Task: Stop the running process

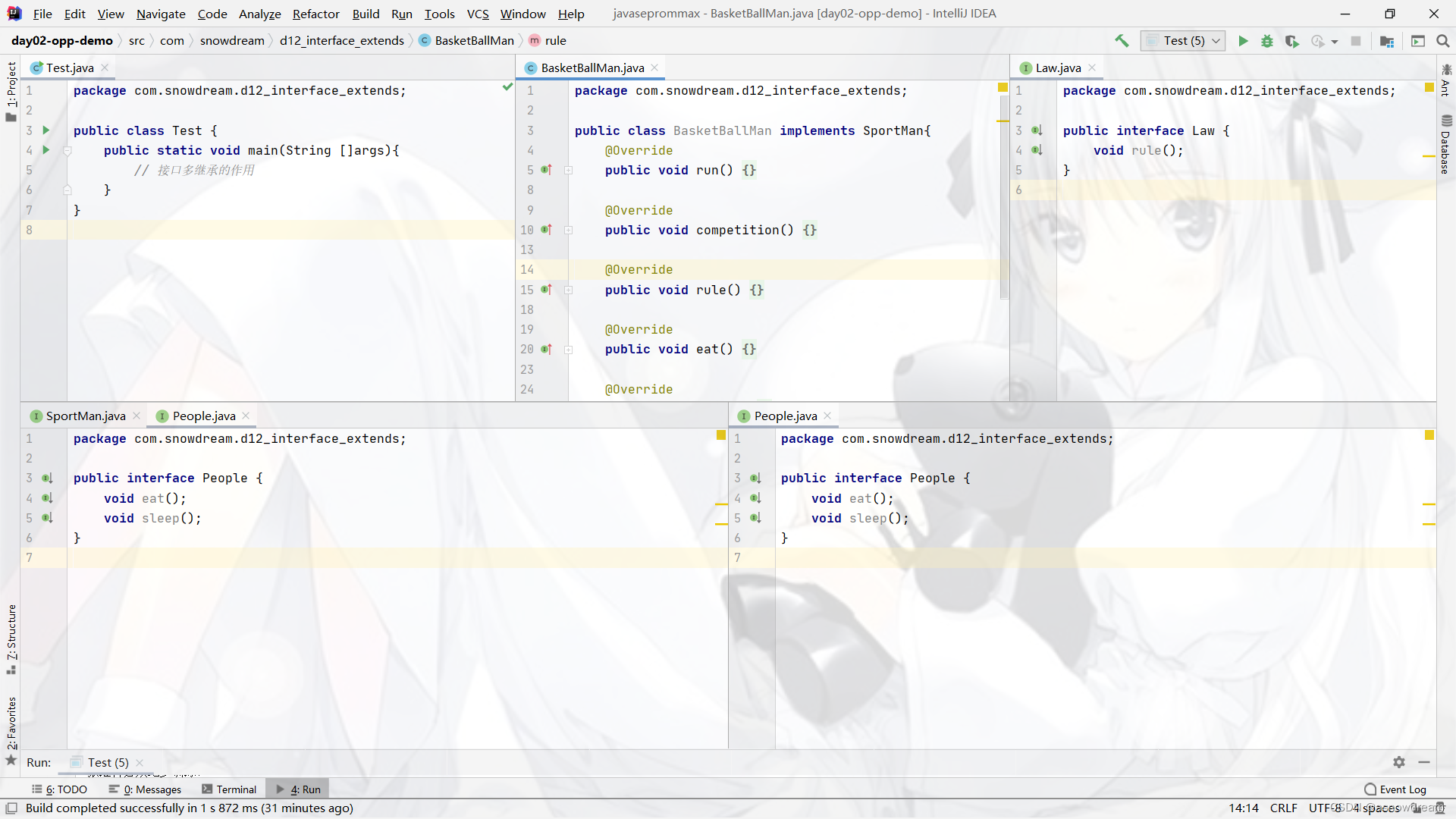Action: 1356,41
